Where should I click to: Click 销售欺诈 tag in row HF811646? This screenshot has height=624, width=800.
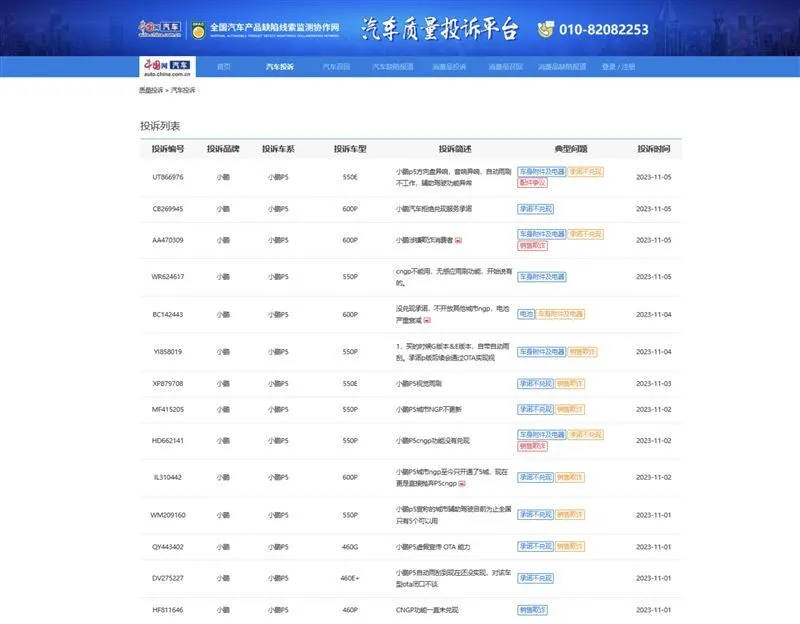(x=532, y=610)
